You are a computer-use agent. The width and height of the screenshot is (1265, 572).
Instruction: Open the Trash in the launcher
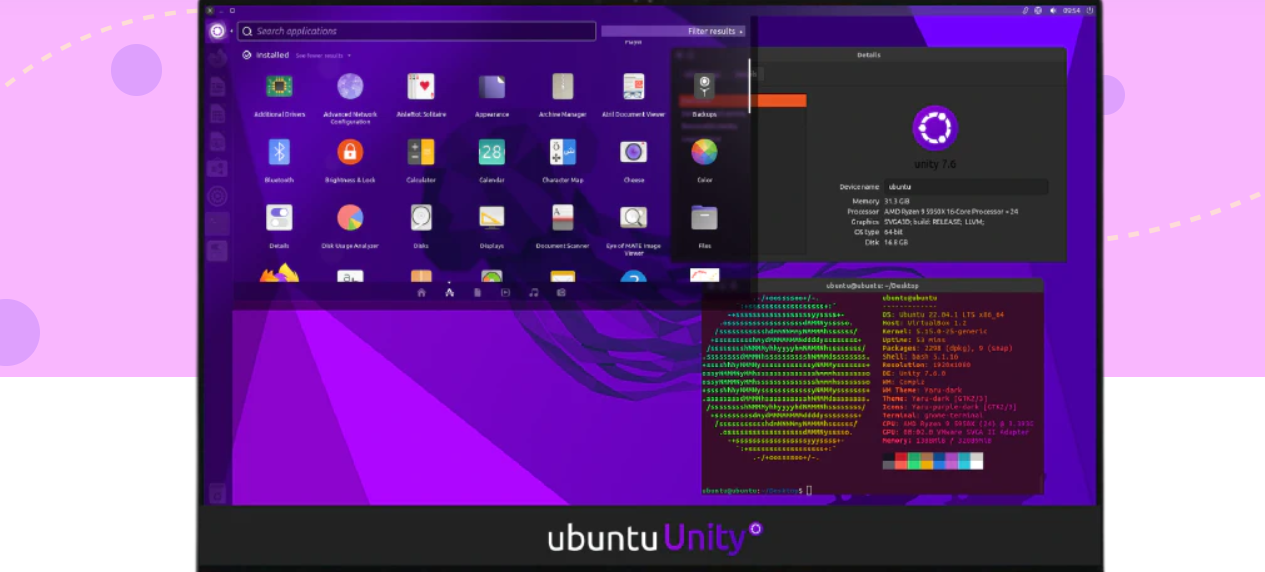pyautogui.click(x=217, y=493)
